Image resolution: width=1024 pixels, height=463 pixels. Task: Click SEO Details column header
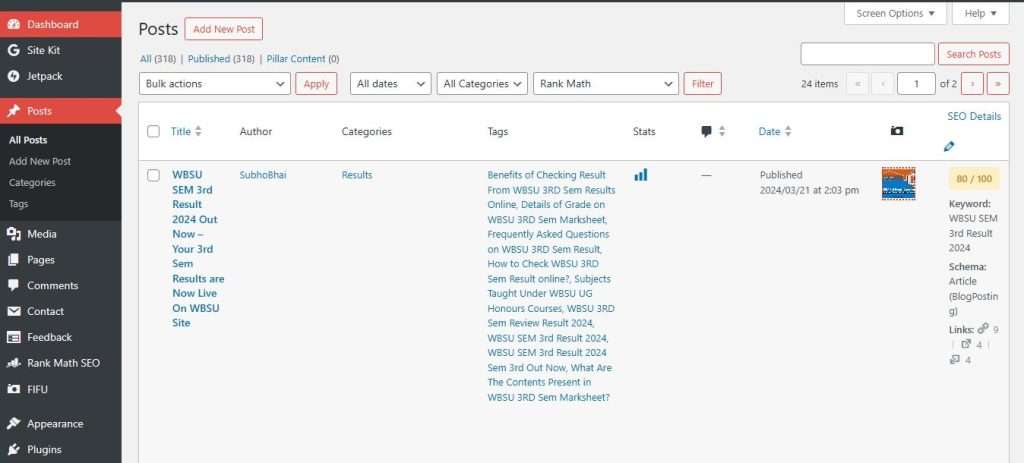click(x=974, y=116)
